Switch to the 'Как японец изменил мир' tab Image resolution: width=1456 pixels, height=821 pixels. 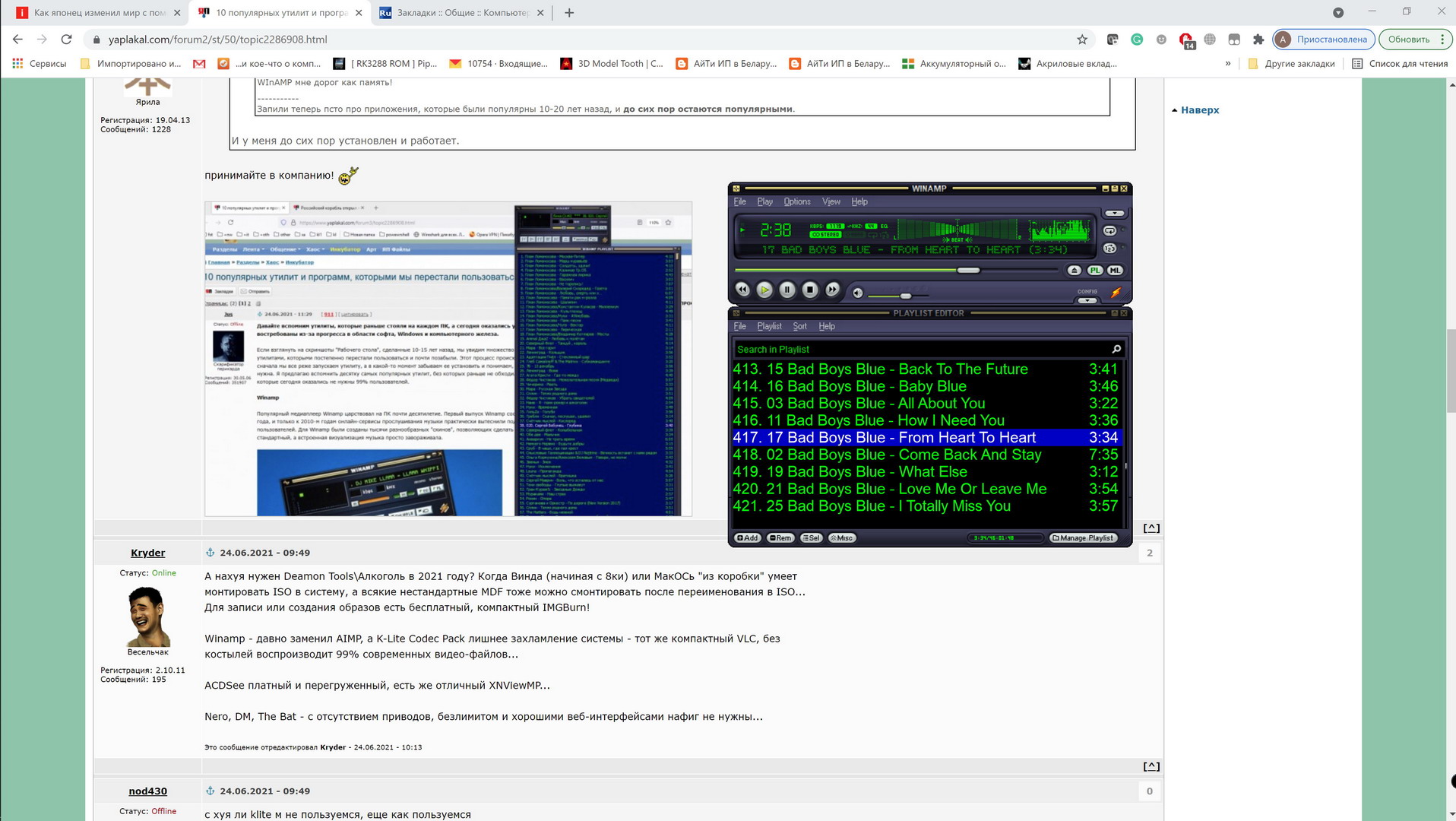pyautogui.click(x=99, y=13)
